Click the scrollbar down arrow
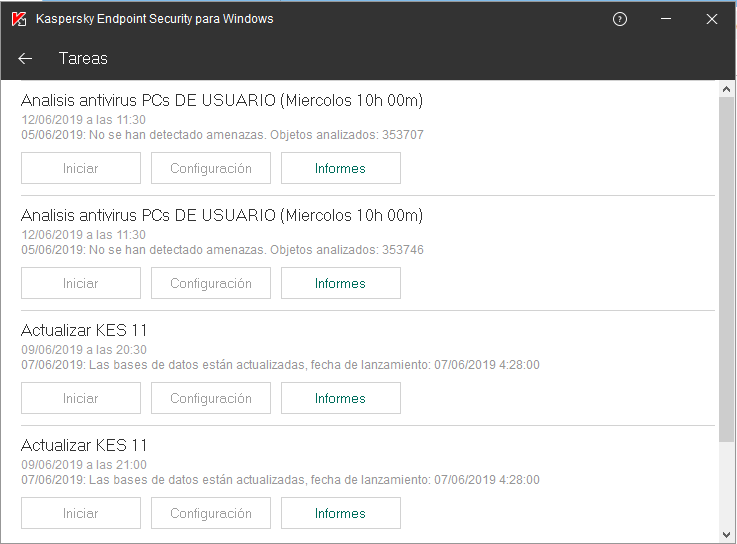 pos(727,535)
